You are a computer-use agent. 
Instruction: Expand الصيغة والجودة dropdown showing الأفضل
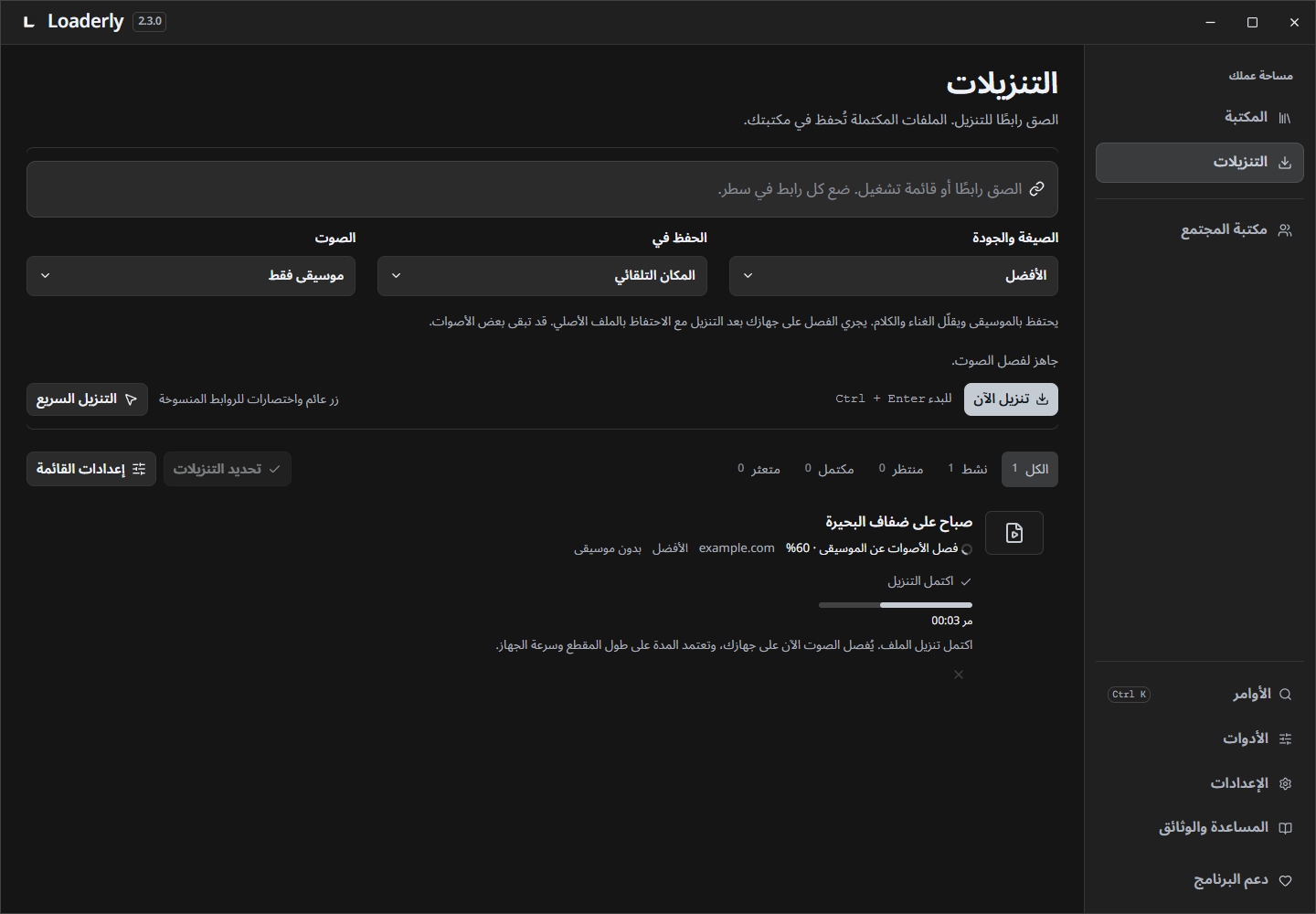pyautogui.click(x=894, y=276)
